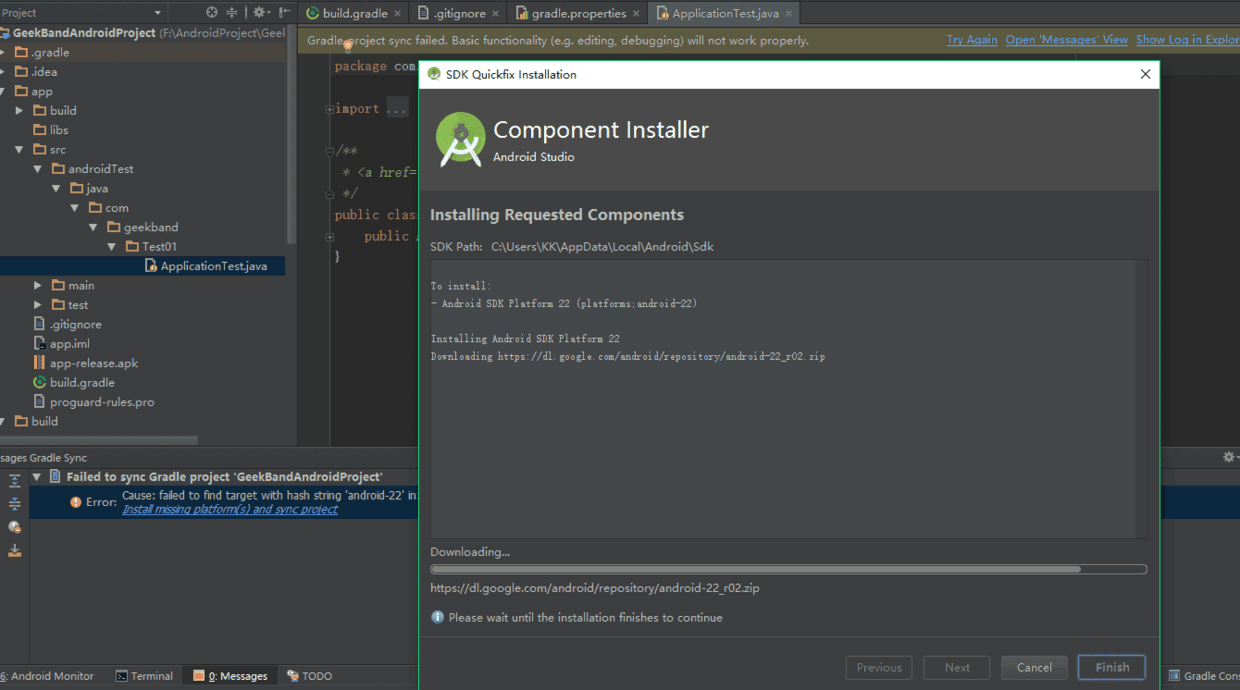Expand the test folder
Viewport: 1240px width, 690px height.
[37, 305]
